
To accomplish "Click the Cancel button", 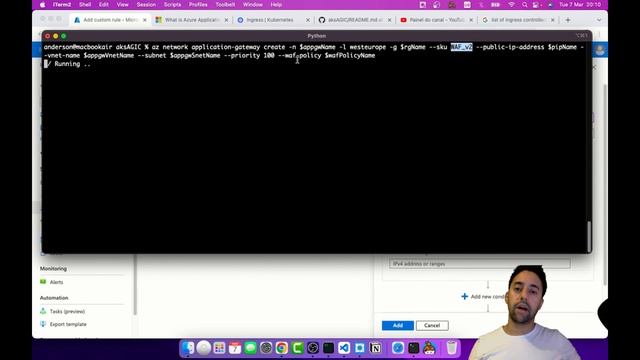I will click(432, 325).
